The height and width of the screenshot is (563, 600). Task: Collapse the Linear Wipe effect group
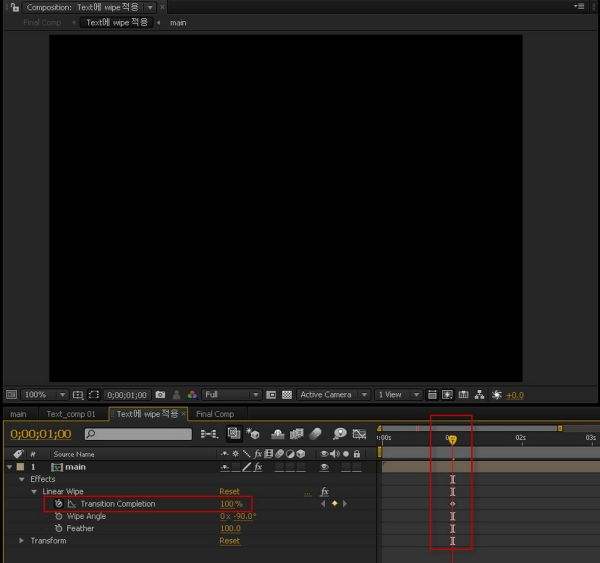point(33,492)
